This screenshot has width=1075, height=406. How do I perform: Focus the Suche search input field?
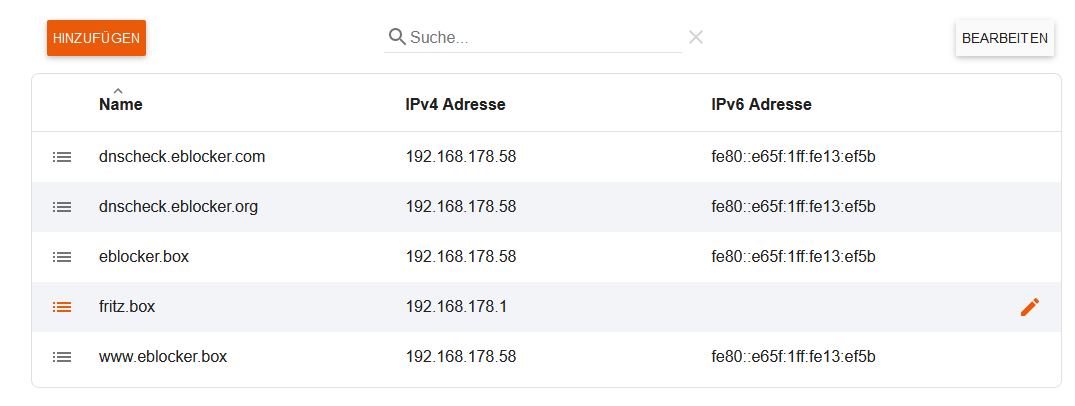tap(545, 37)
